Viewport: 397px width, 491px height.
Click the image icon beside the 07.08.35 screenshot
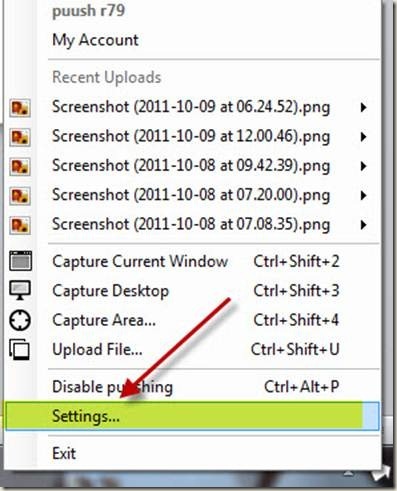click(20, 225)
